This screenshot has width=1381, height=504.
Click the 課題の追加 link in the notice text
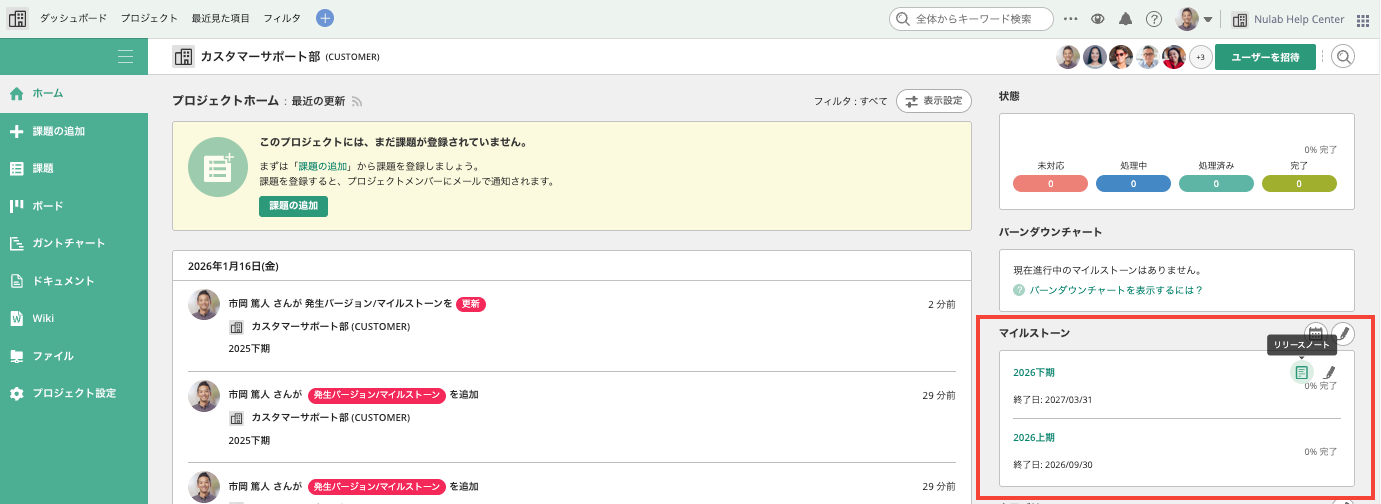coord(322,166)
